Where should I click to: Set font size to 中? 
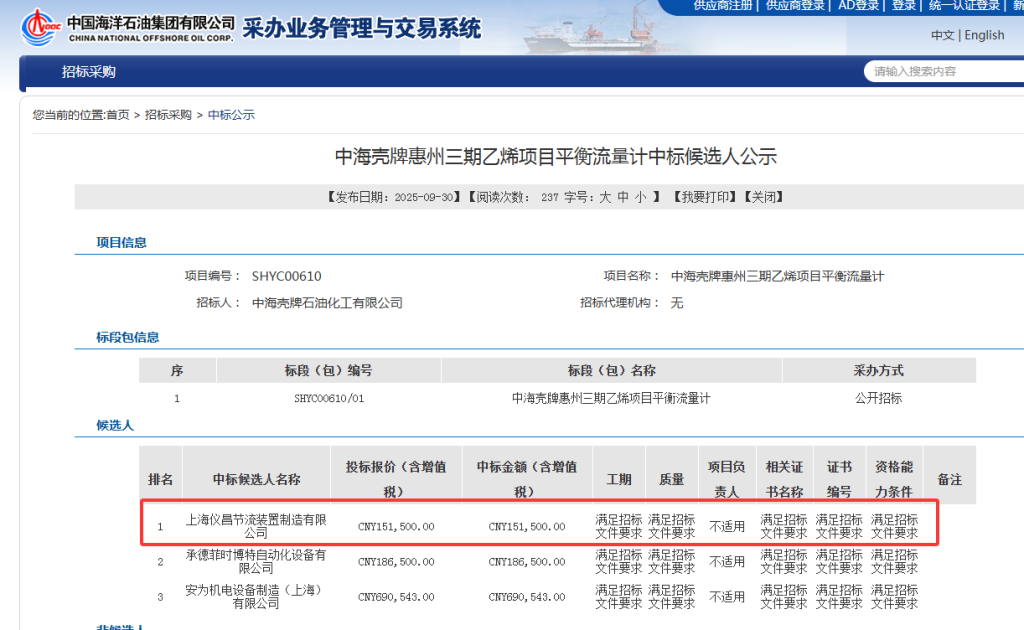(623, 197)
